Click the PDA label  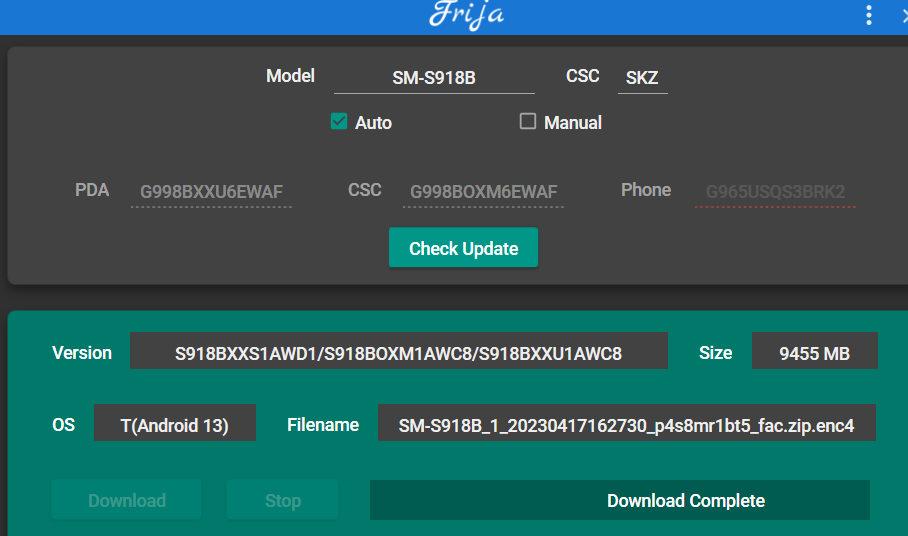coord(92,190)
